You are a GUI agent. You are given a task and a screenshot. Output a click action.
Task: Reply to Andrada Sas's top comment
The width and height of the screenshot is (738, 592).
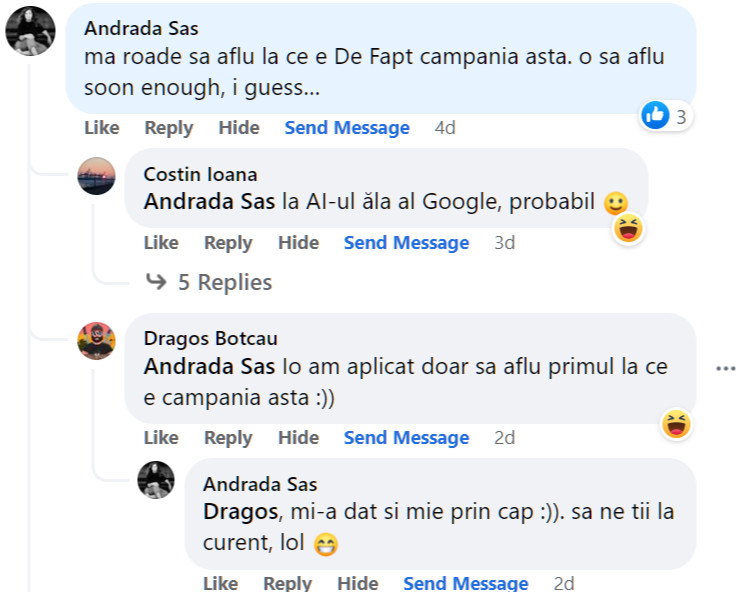click(x=168, y=128)
